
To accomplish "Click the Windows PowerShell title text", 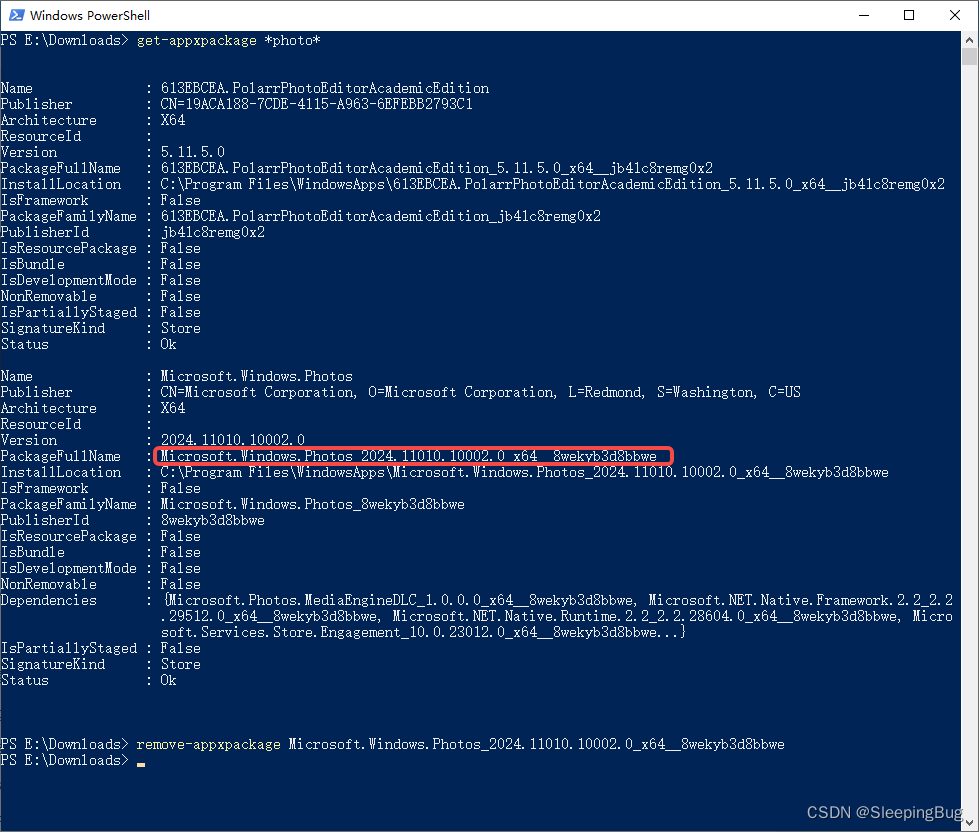I will [90, 16].
